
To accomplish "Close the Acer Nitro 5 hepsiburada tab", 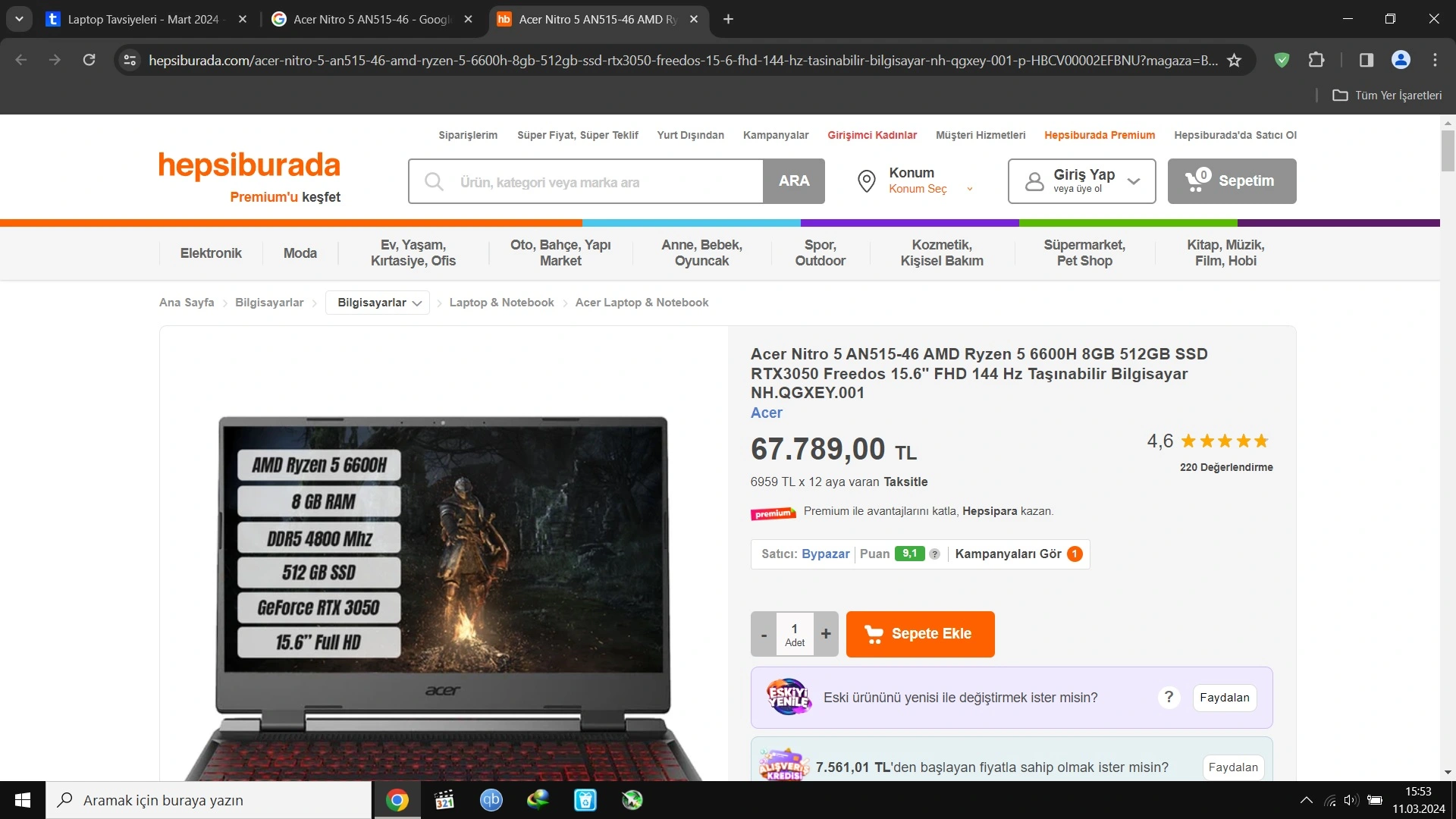I will pos(693,19).
